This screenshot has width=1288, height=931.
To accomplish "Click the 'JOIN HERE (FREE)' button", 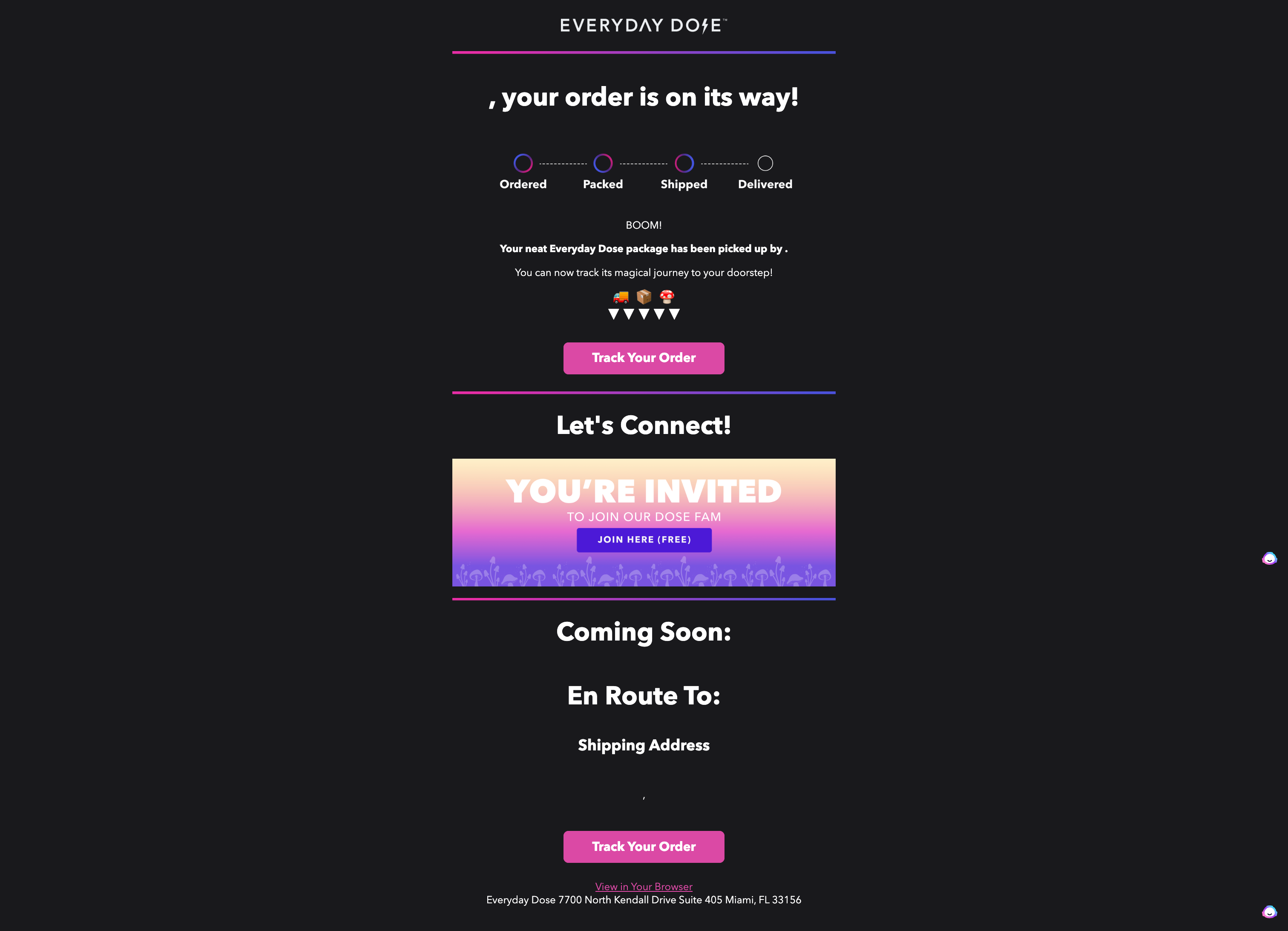I will pyautogui.click(x=644, y=540).
